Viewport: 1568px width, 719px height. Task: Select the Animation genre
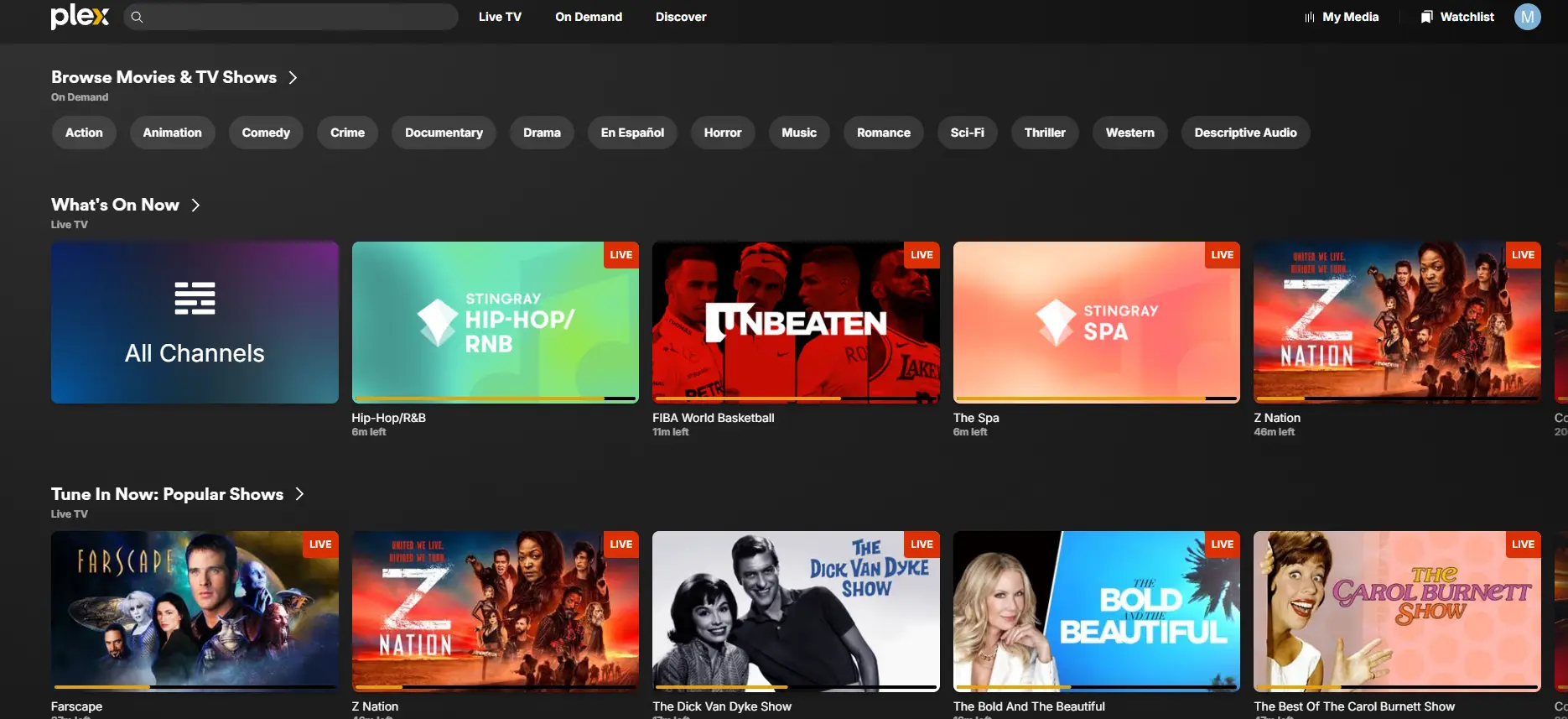(x=172, y=133)
